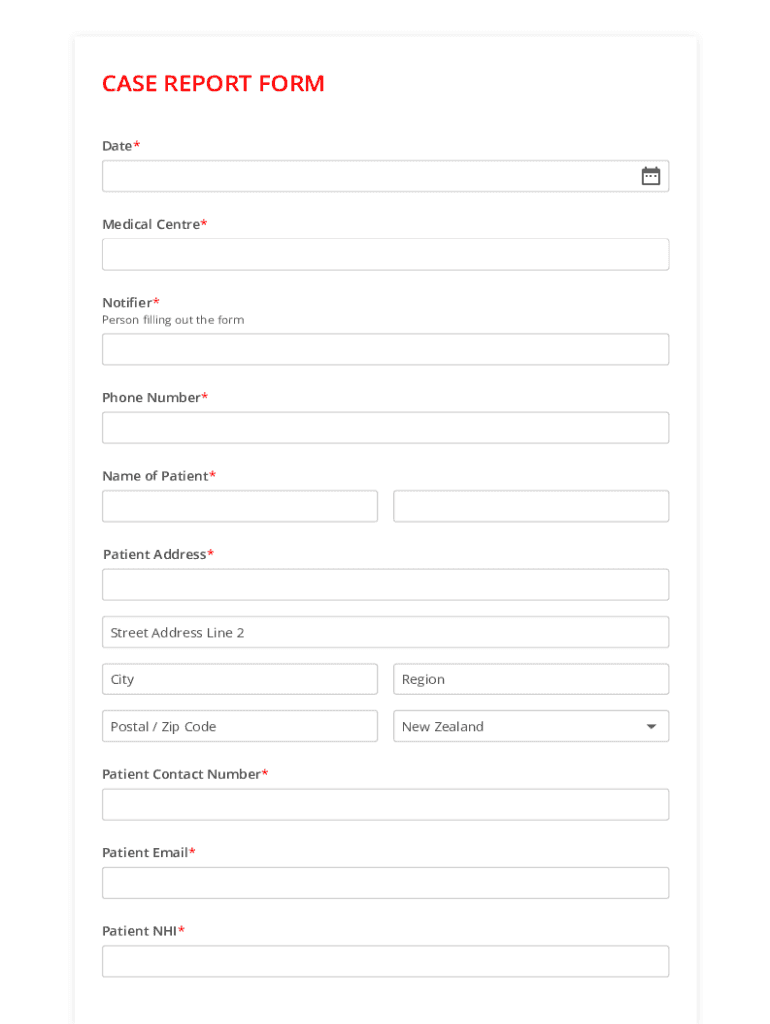Viewport: 770px width, 1024px height.
Task: Click the Notifier input box
Action: [x=385, y=349]
